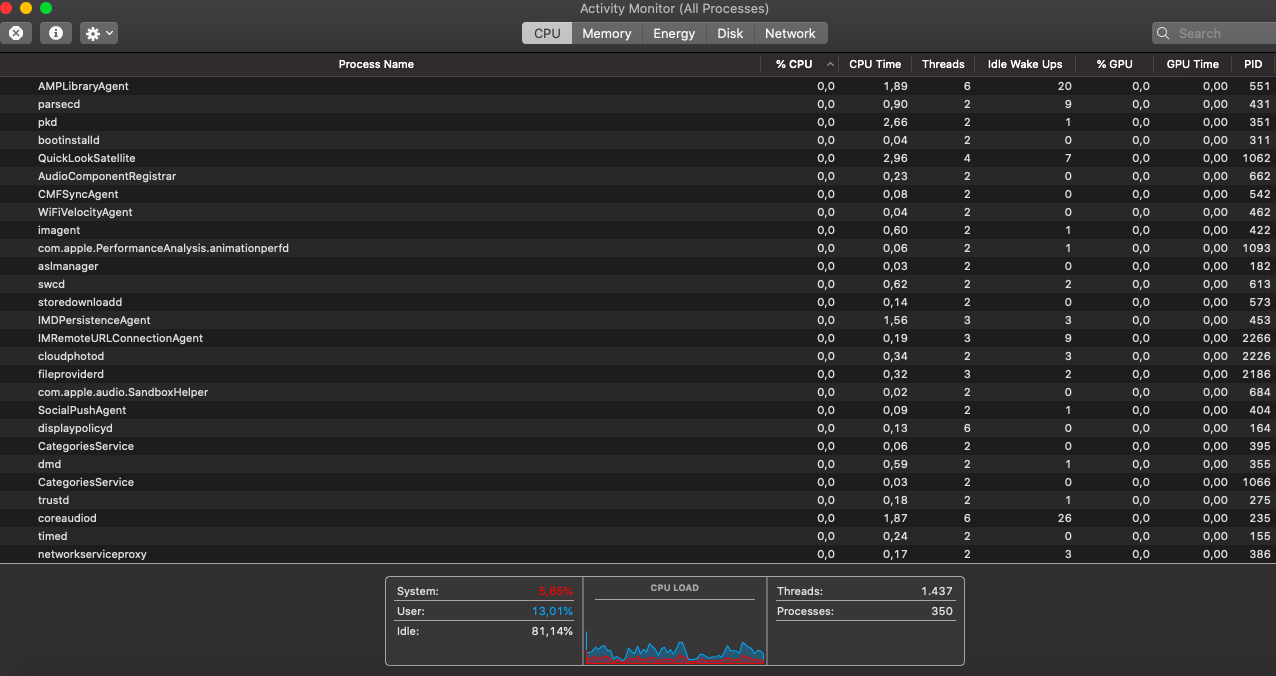Image resolution: width=1276 pixels, height=676 pixels.
Task: Select the CPU tab
Action: (x=547, y=33)
